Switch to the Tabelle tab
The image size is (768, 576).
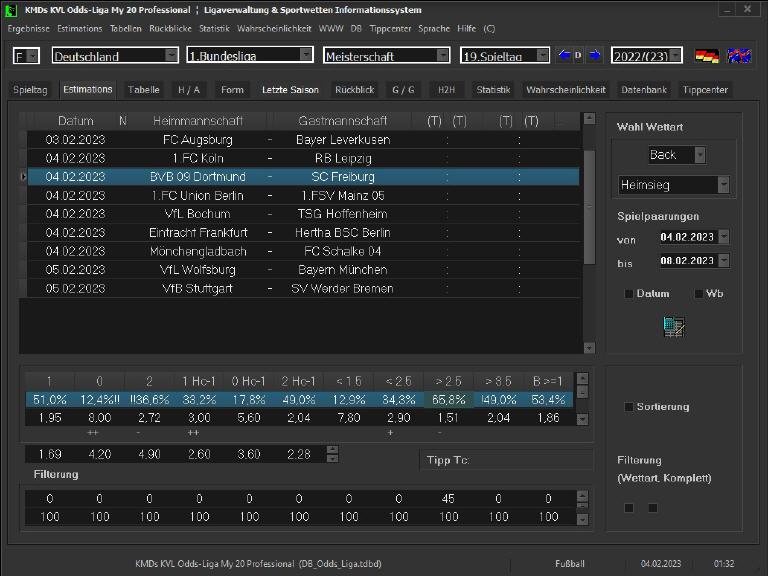pyautogui.click(x=144, y=90)
